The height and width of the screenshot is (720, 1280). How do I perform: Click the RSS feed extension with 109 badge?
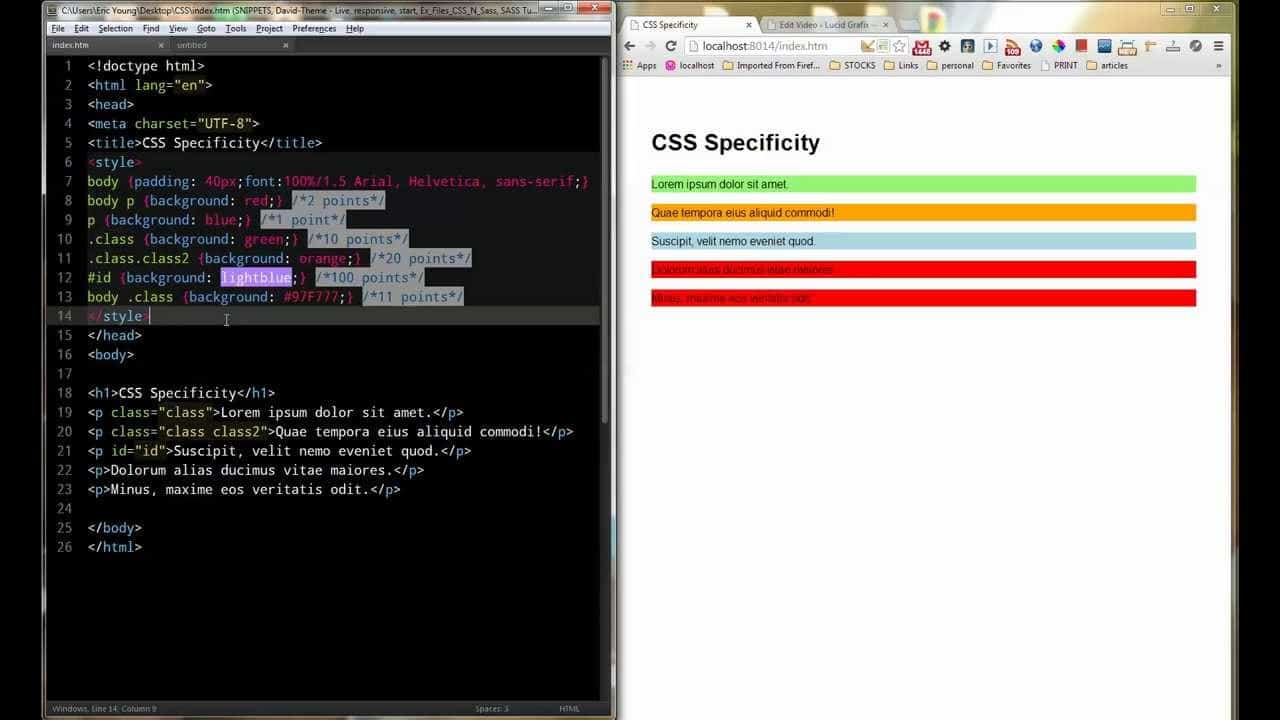point(1012,46)
